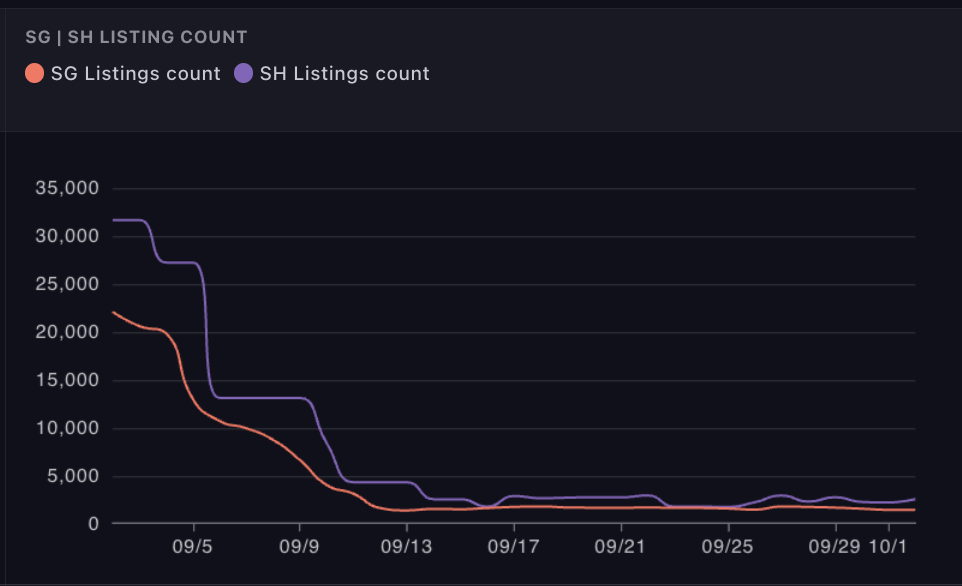The height and width of the screenshot is (586, 962).
Task: Toggle the SG Listings count series label
Action: click(135, 73)
